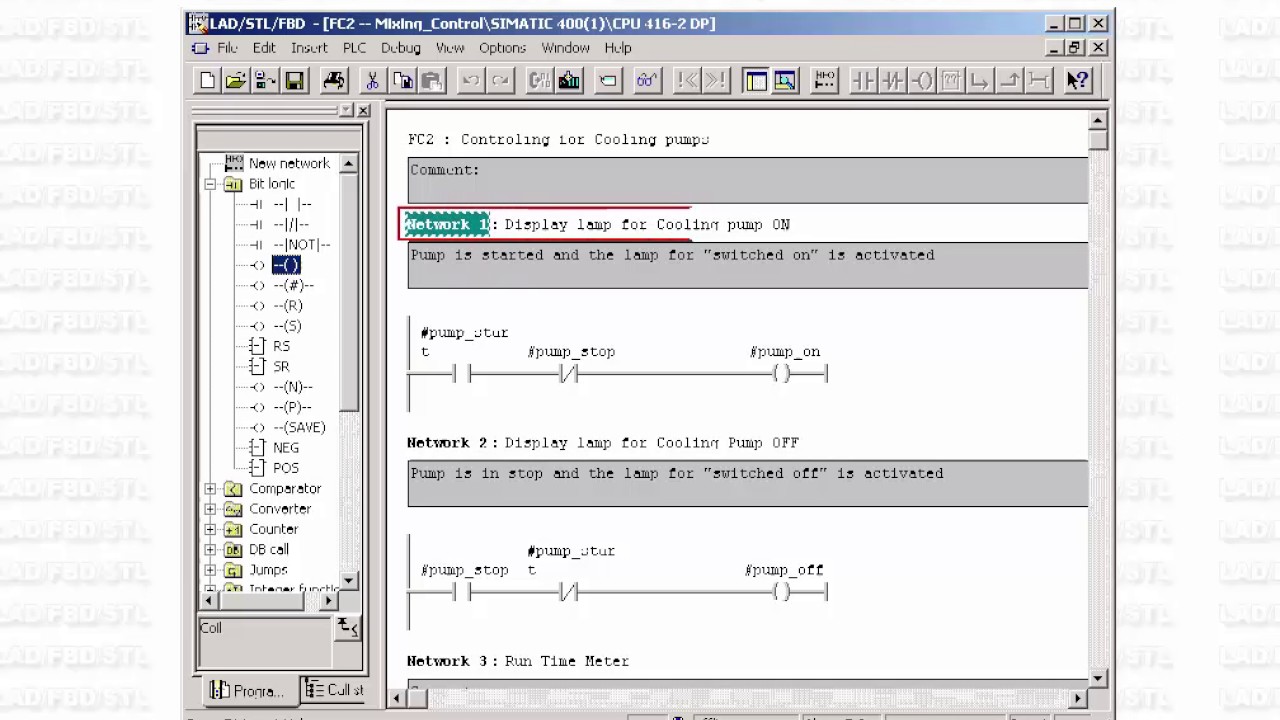Expand the Jumps folder

click(210, 570)
